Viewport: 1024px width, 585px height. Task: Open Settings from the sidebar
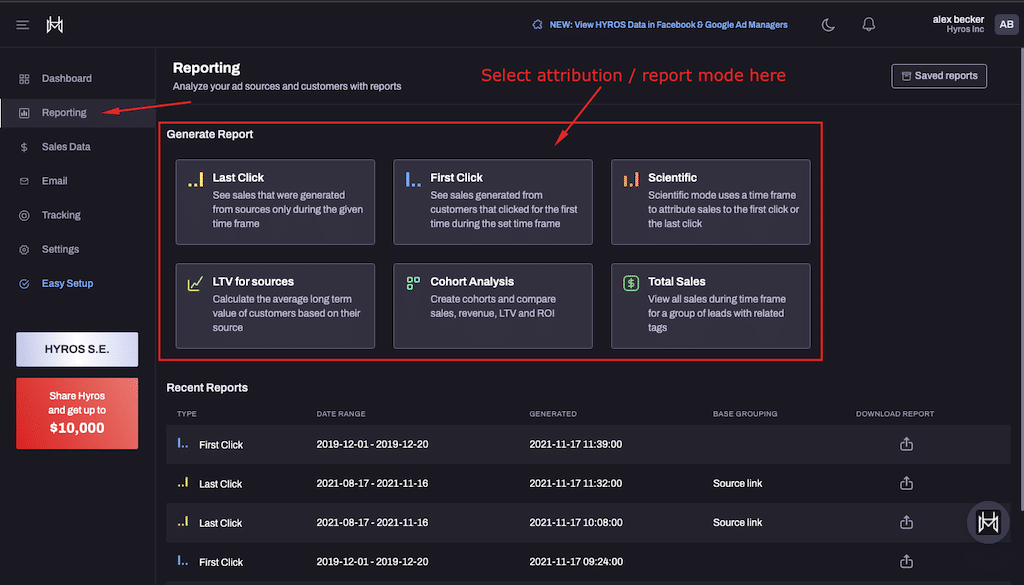tap(60, 249)
